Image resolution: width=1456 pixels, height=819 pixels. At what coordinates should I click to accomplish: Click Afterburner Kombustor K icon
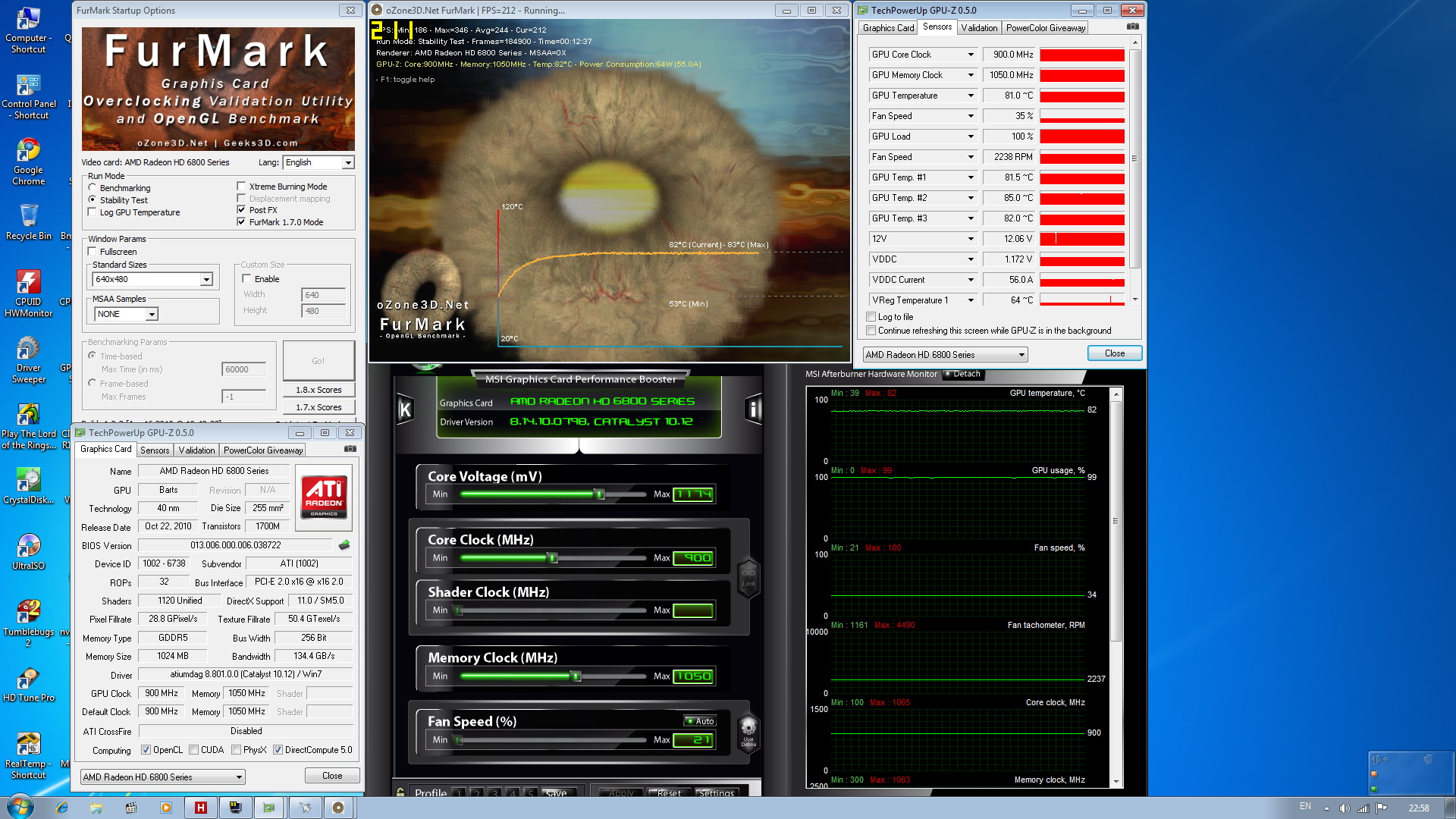pos(405,410)
